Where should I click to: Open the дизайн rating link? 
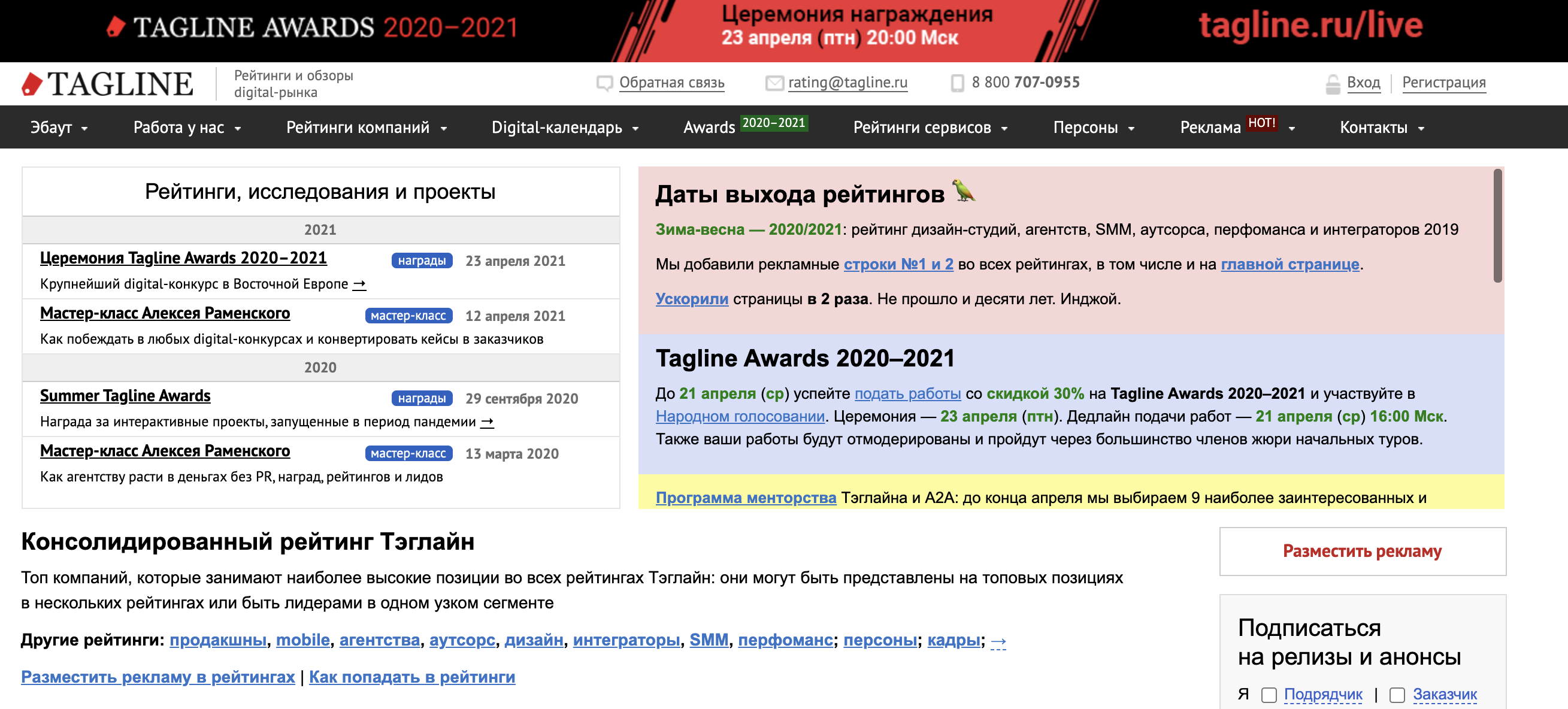coord(534,640)
